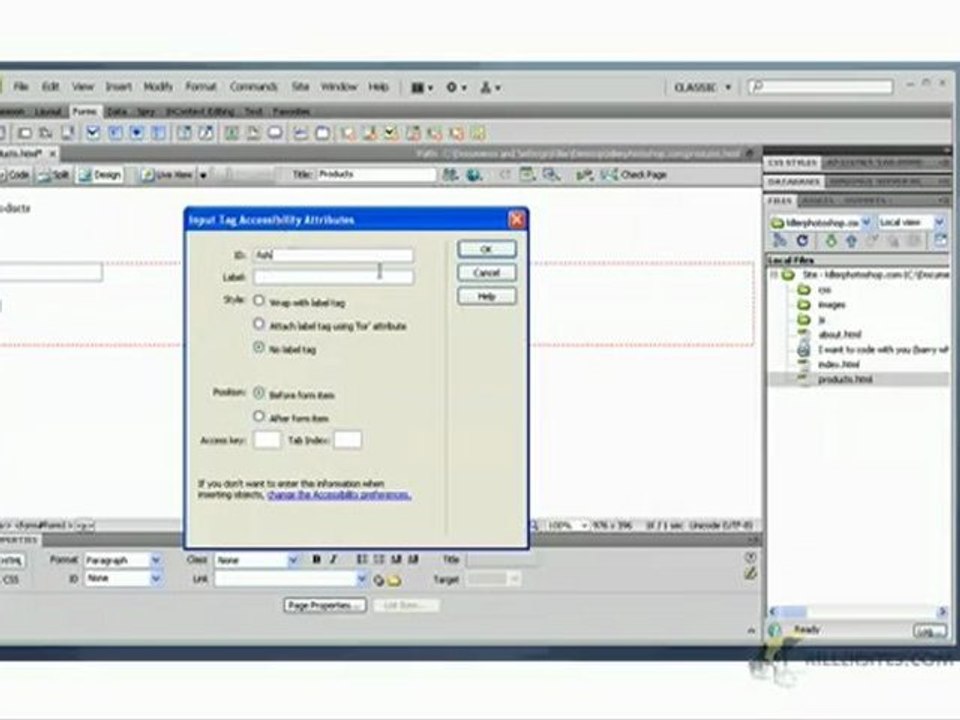Switch to the CSS Styles panel tab

(x=792, y=163)
